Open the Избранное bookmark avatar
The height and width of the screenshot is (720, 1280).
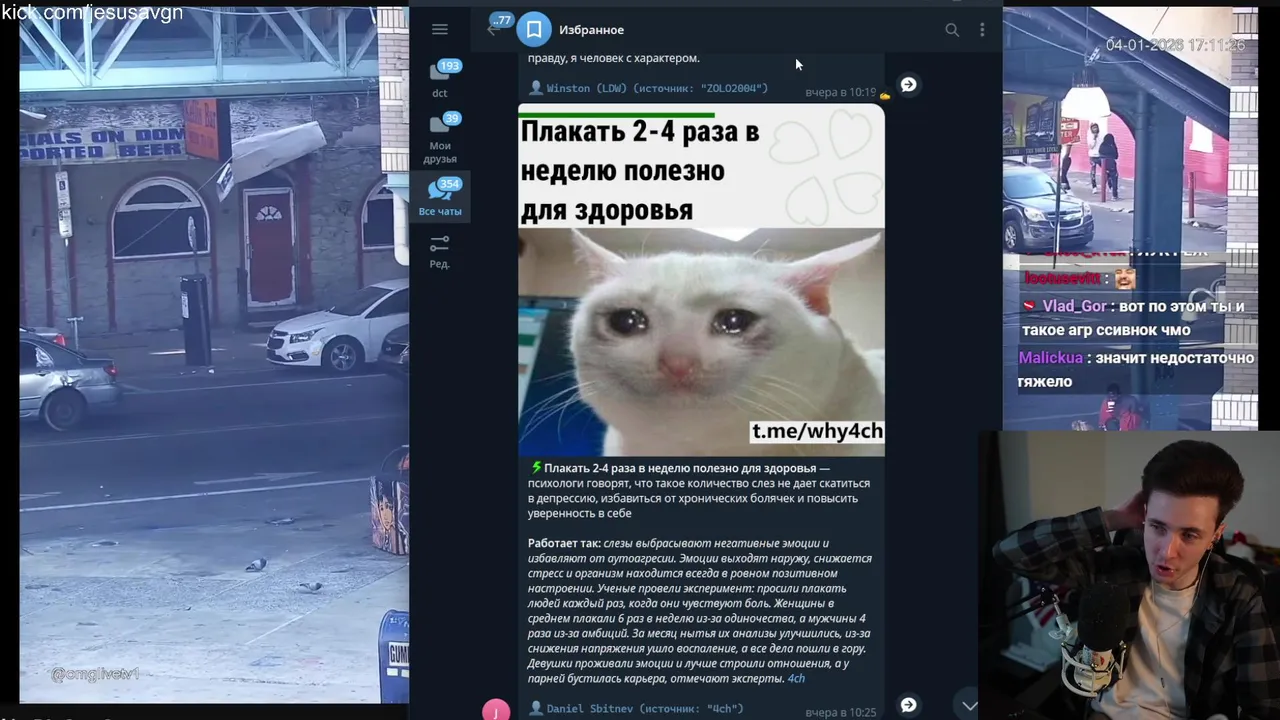(534, 30)
